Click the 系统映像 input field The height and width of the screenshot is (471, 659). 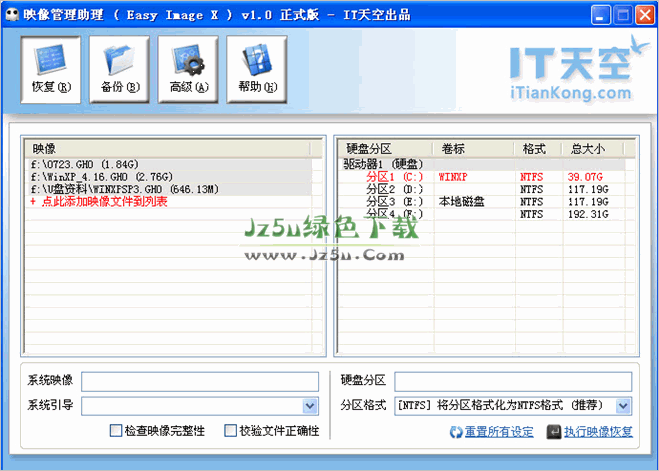(200, 382)
